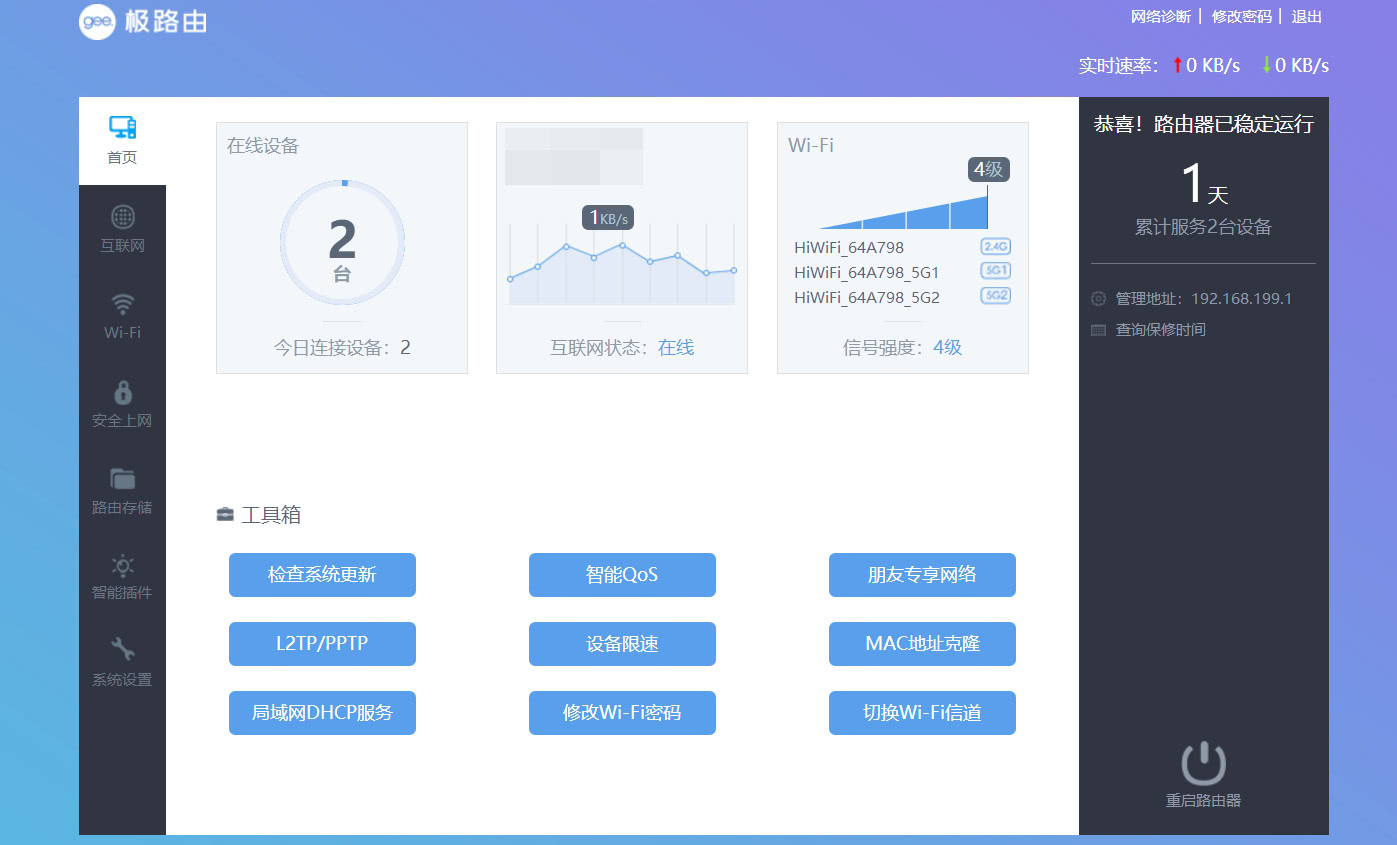This screenshot has width=1397, height=845.
Task: Click the 切换Wi-Fi信道 button
Action: (x=922, y=713)
